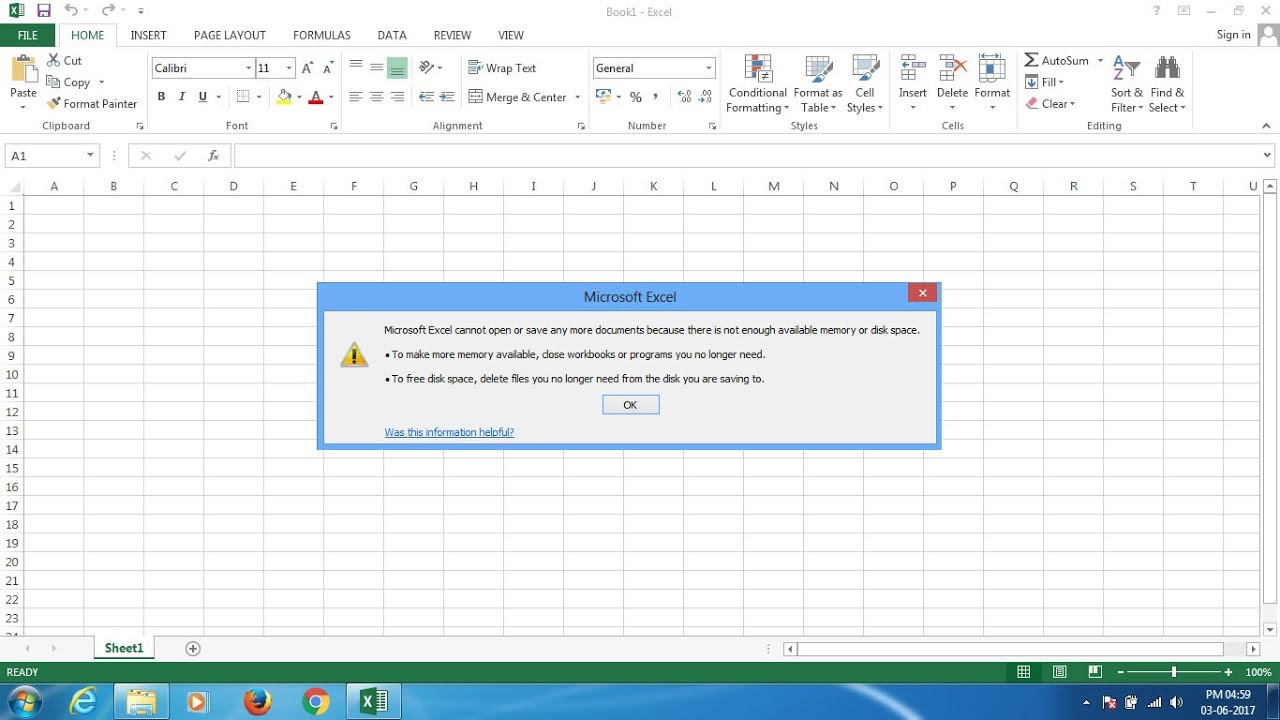Toggle Bold formatting
Image resolution: width=1280 pixels, height=720 pixels.
click(161, 97)
